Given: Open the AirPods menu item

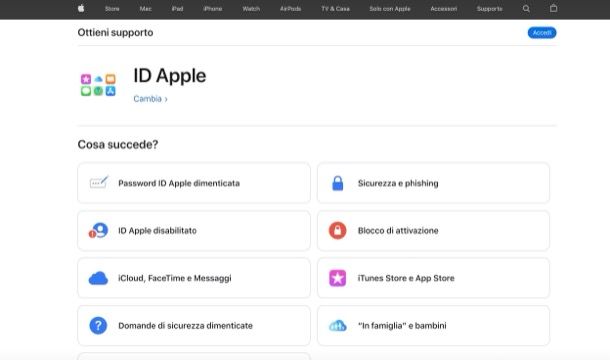Looking at the screenshot, I should pyautogui.click(x=291, y=9).
